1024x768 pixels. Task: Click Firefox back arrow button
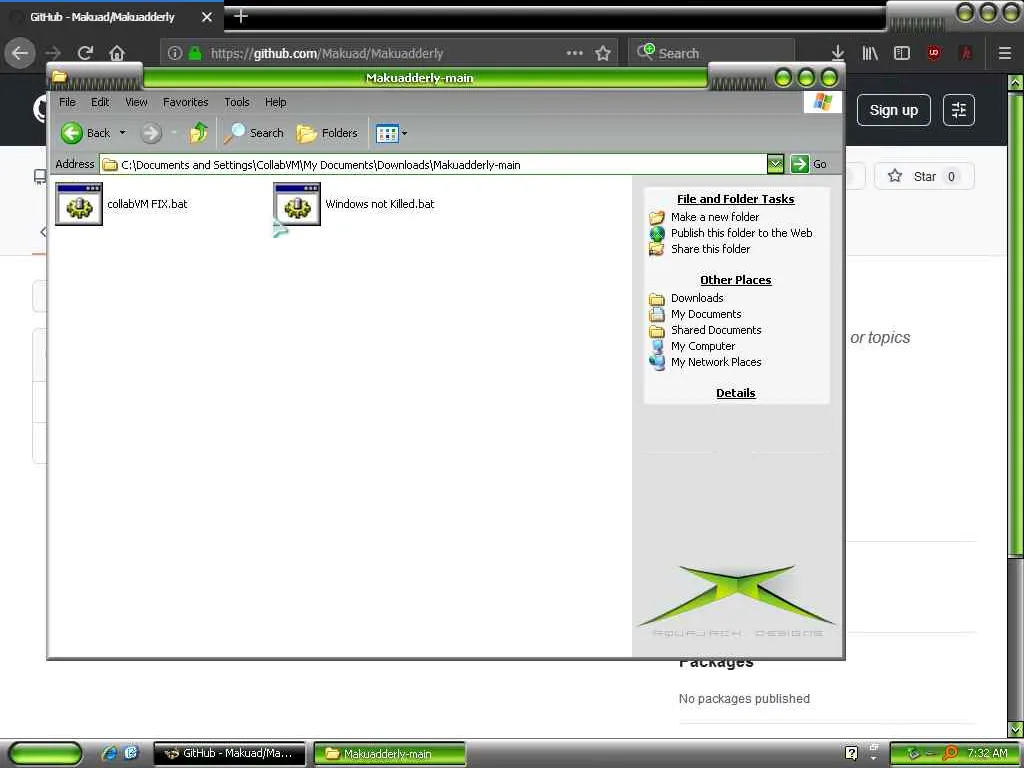[20, 53]
